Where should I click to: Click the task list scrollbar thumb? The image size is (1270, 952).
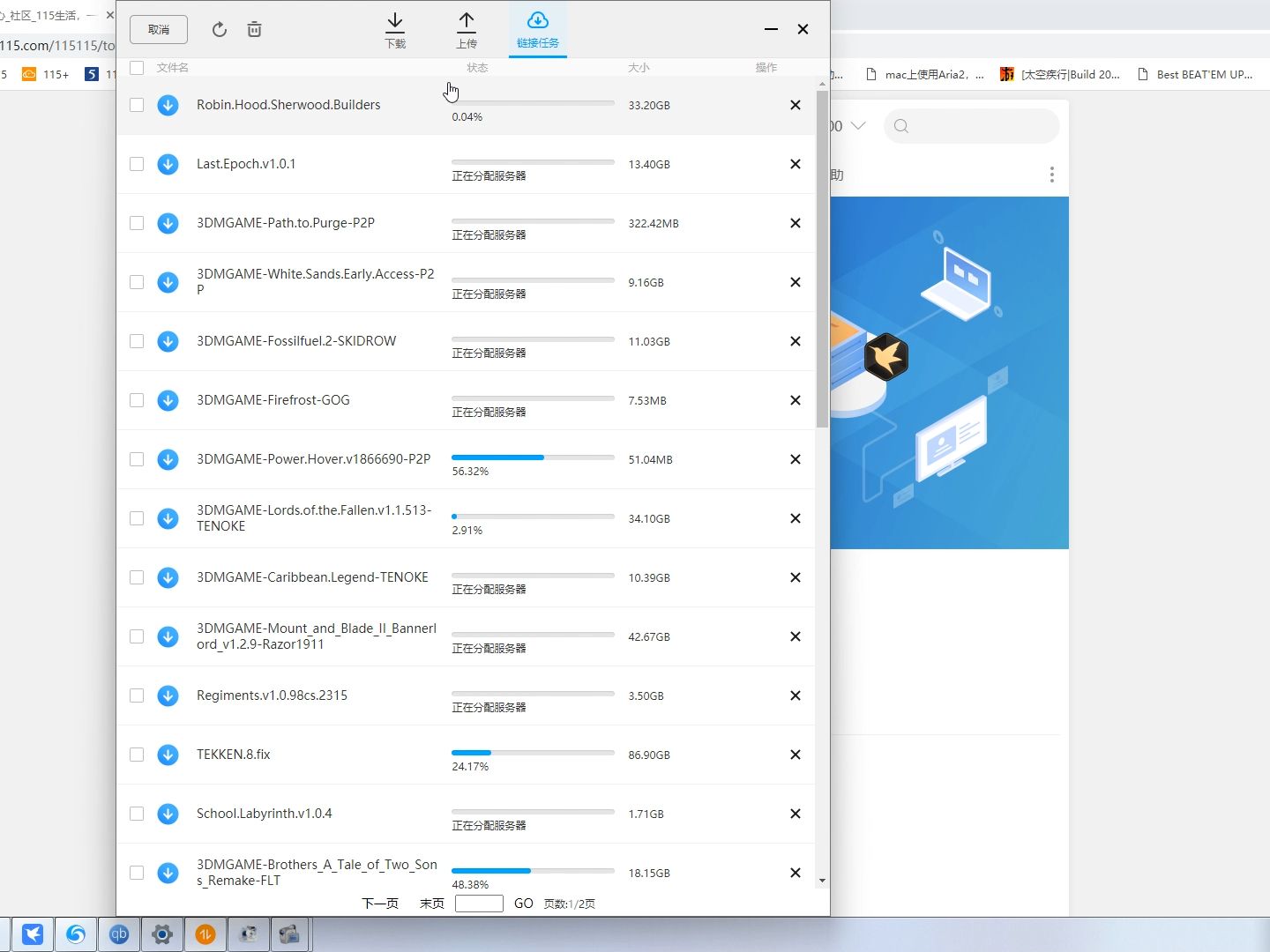tap(822, 258)
